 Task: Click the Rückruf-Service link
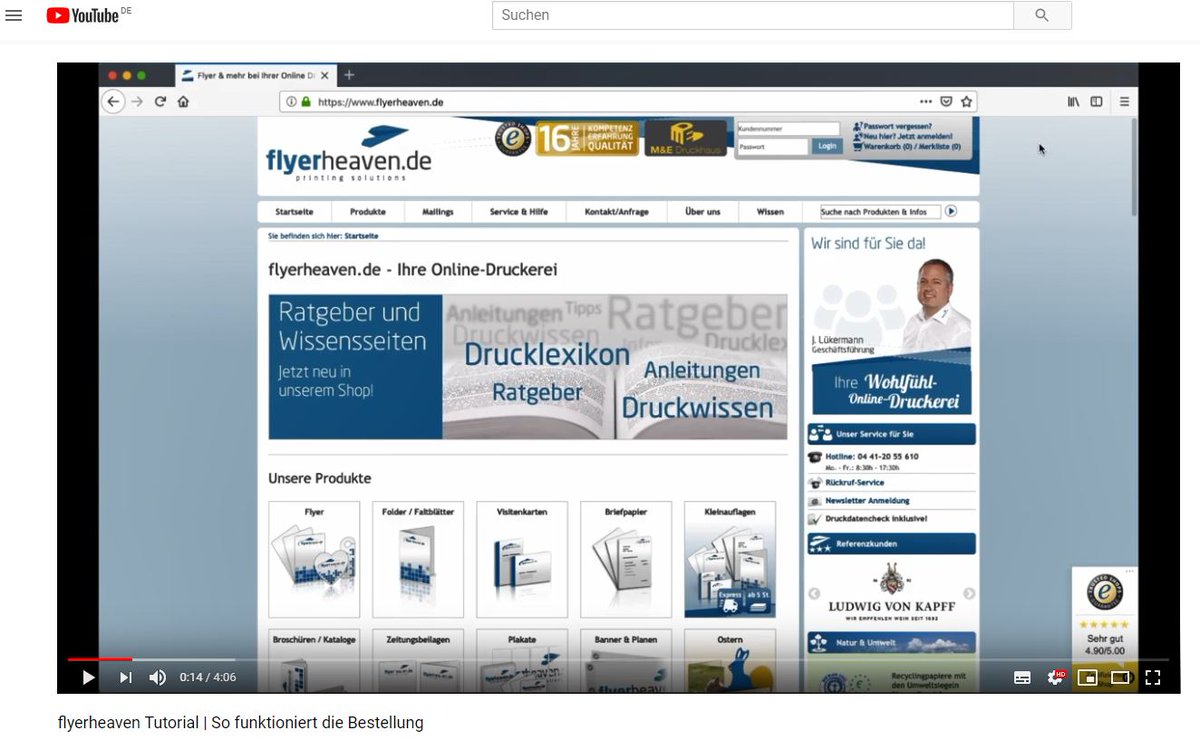click(854, 483)
